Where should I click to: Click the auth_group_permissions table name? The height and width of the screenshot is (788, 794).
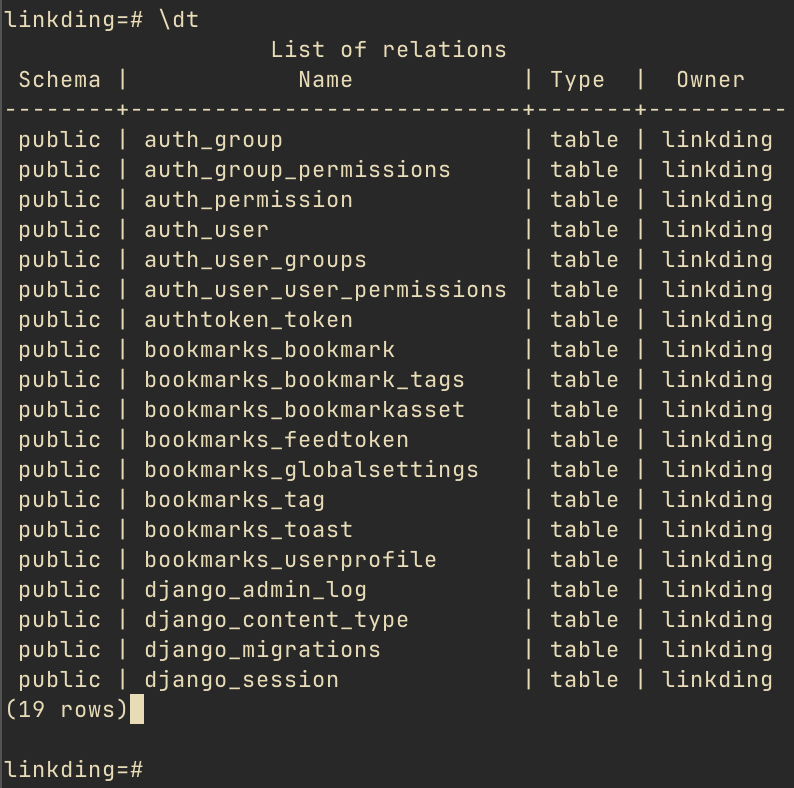tap(297, 170)
